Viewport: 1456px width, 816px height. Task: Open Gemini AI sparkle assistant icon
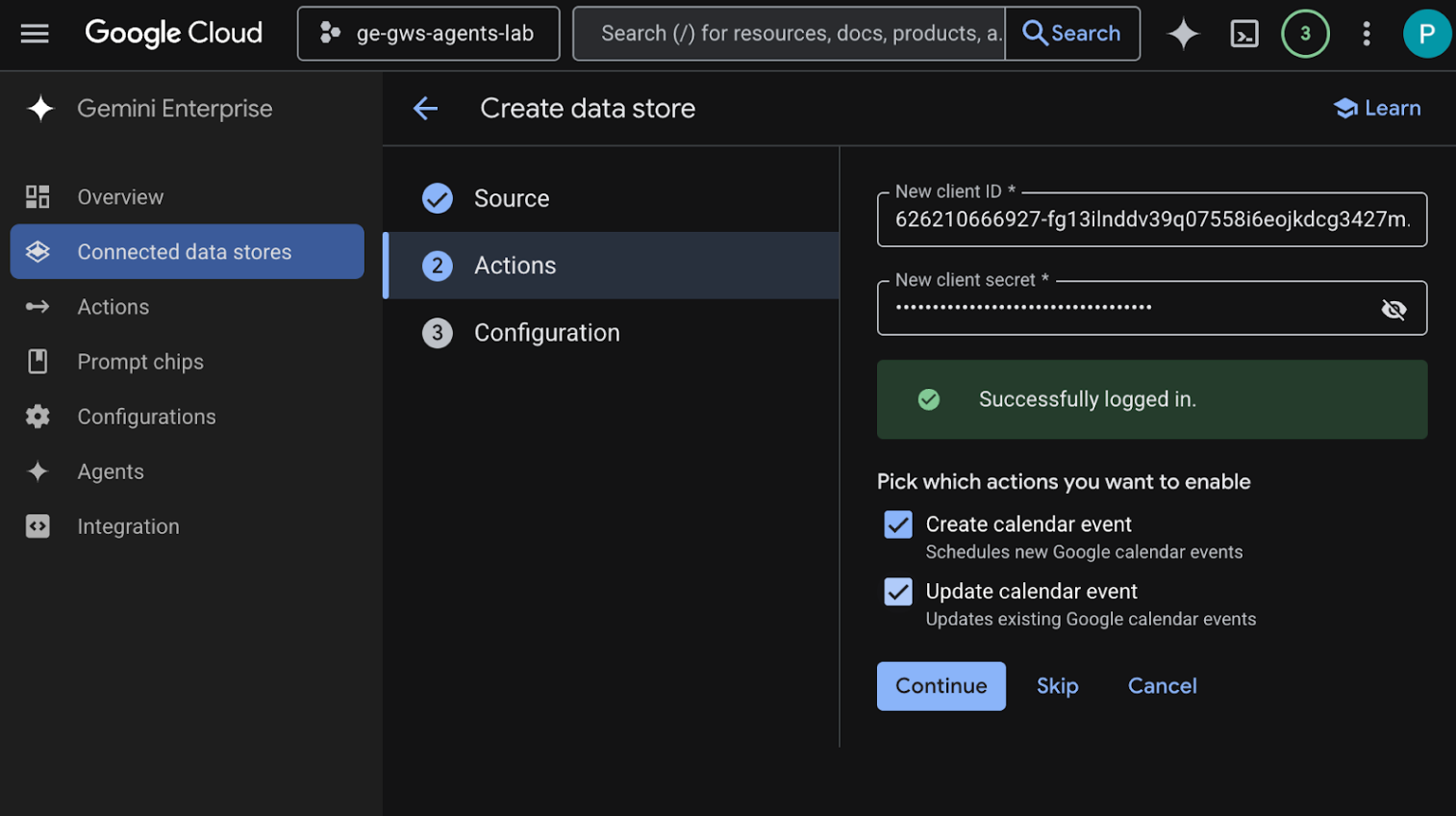(x=1183, y=34)
